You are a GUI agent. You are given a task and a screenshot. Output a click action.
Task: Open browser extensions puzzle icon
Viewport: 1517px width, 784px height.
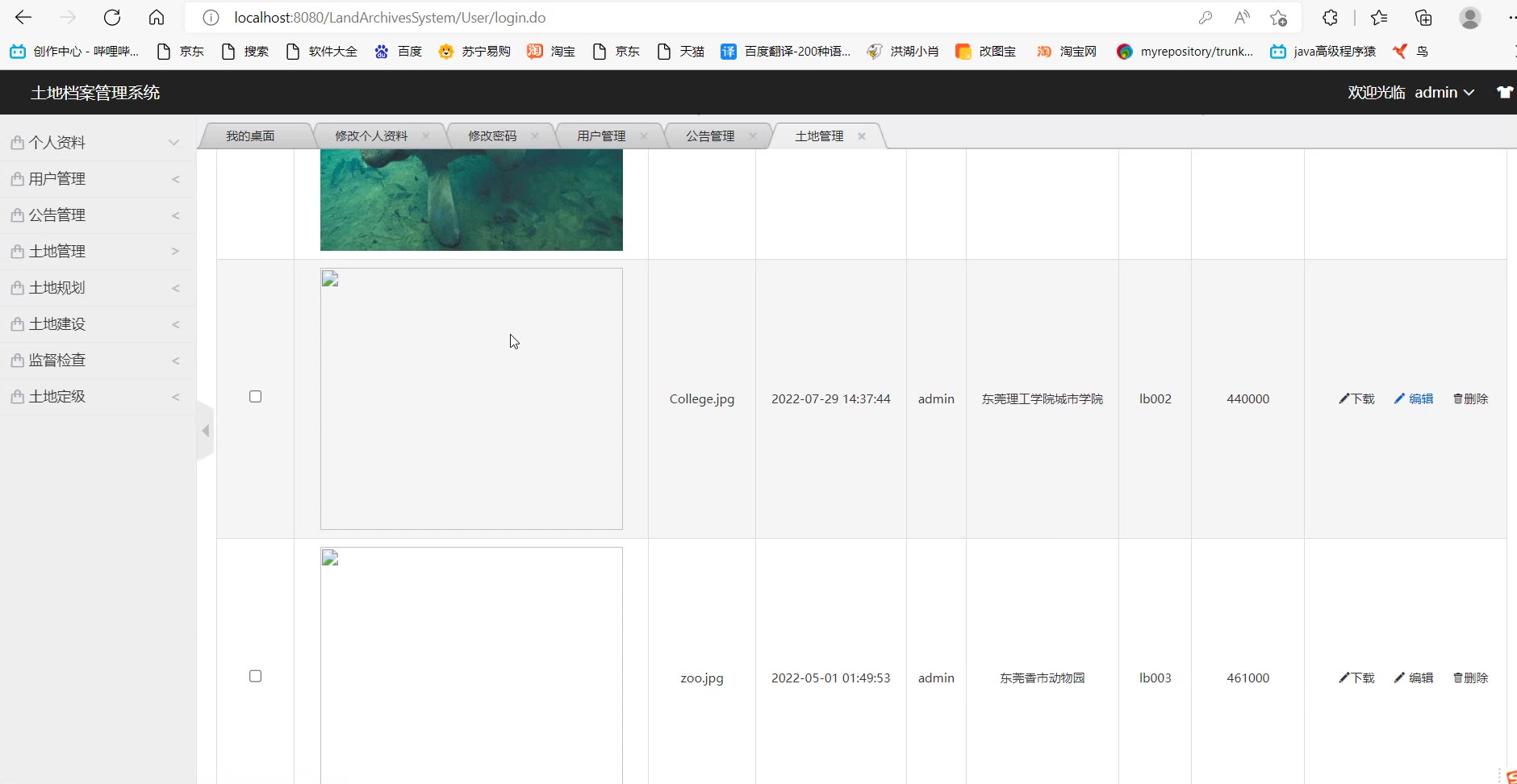[x=1330, y=18]
